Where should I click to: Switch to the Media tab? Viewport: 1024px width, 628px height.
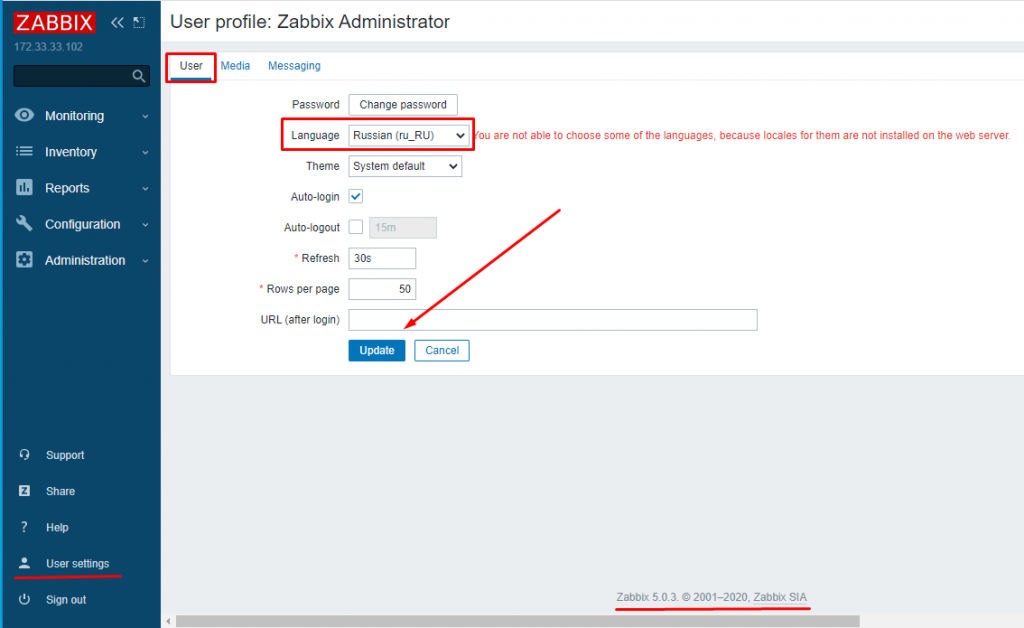235,66
